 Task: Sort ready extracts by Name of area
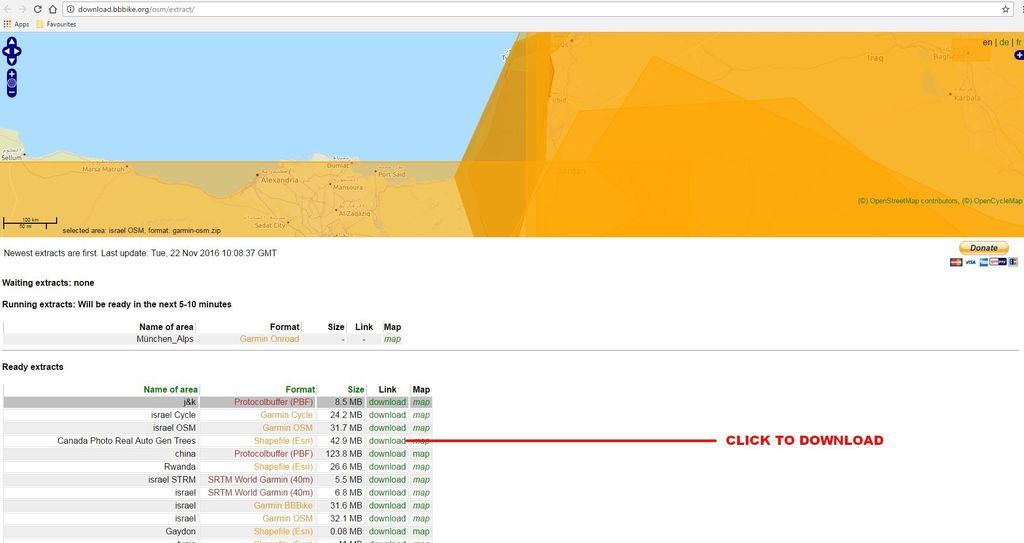coord(170,389)
